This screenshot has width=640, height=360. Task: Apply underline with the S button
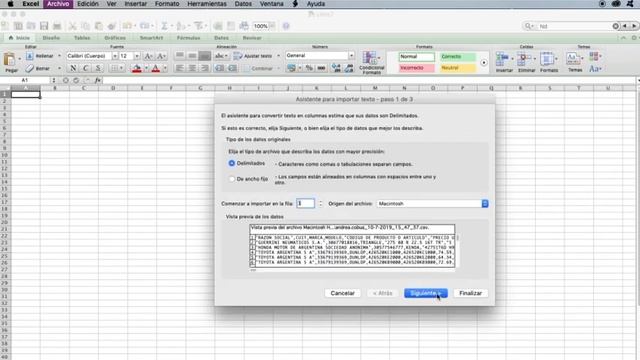click(98, 68)
